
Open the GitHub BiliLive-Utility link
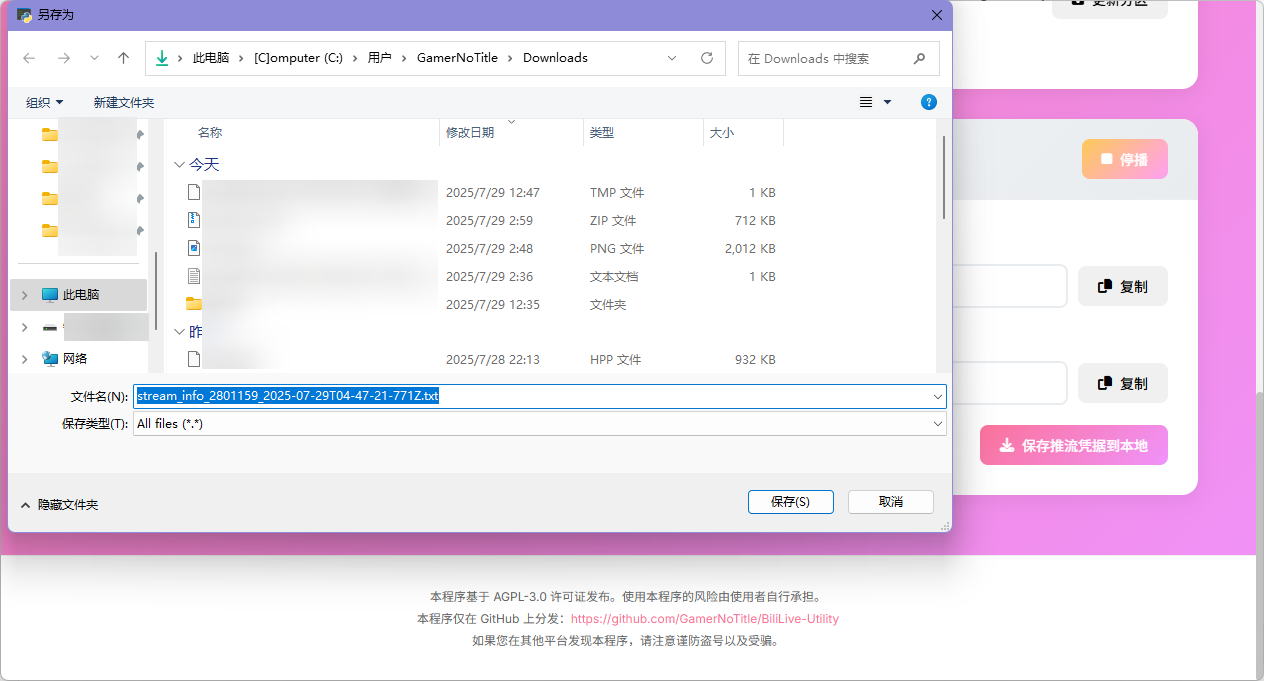pos(704,618)
